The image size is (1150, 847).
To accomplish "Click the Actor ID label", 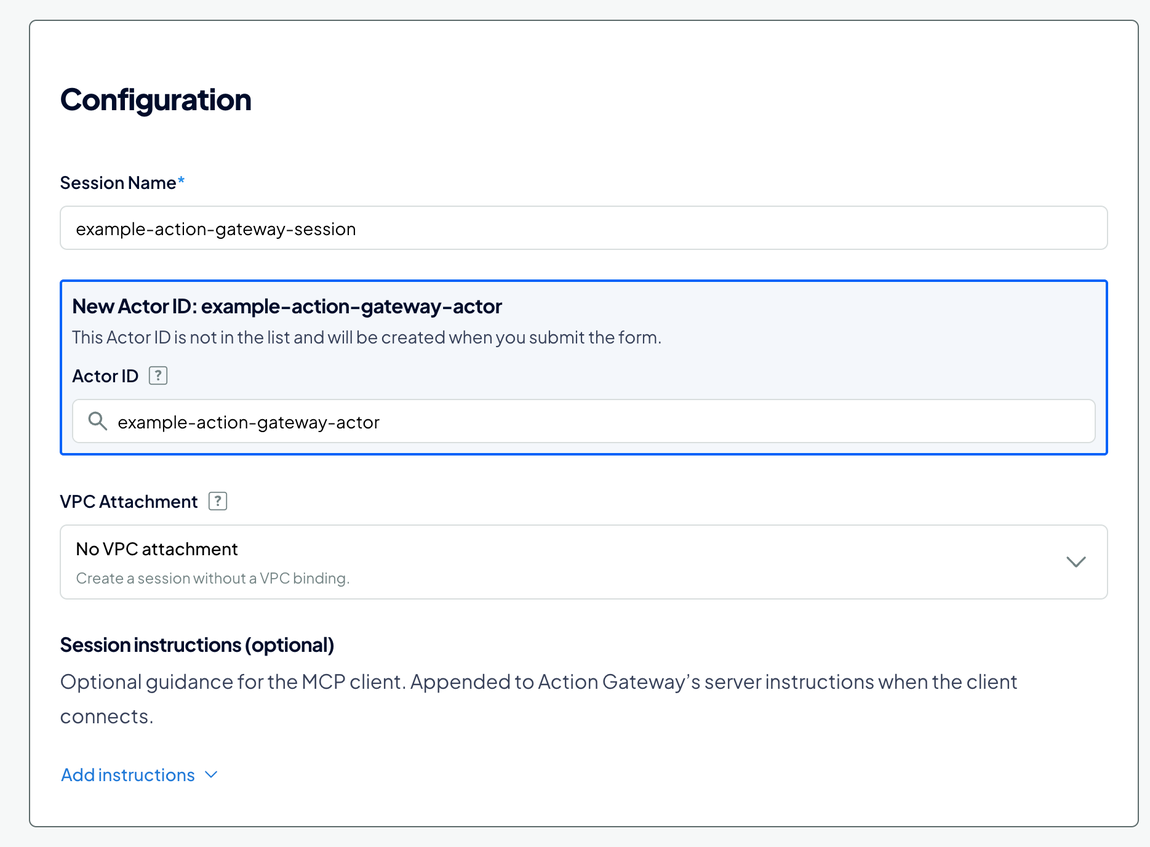I will [105, 376].
